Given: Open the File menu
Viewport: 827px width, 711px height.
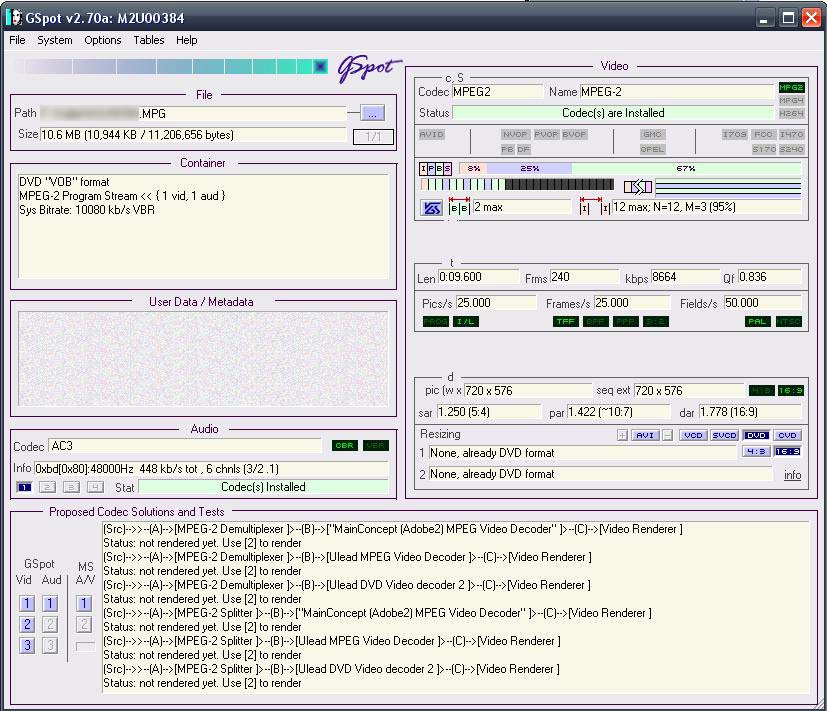Looking at the screenshot, I should (x=17, y=40).
